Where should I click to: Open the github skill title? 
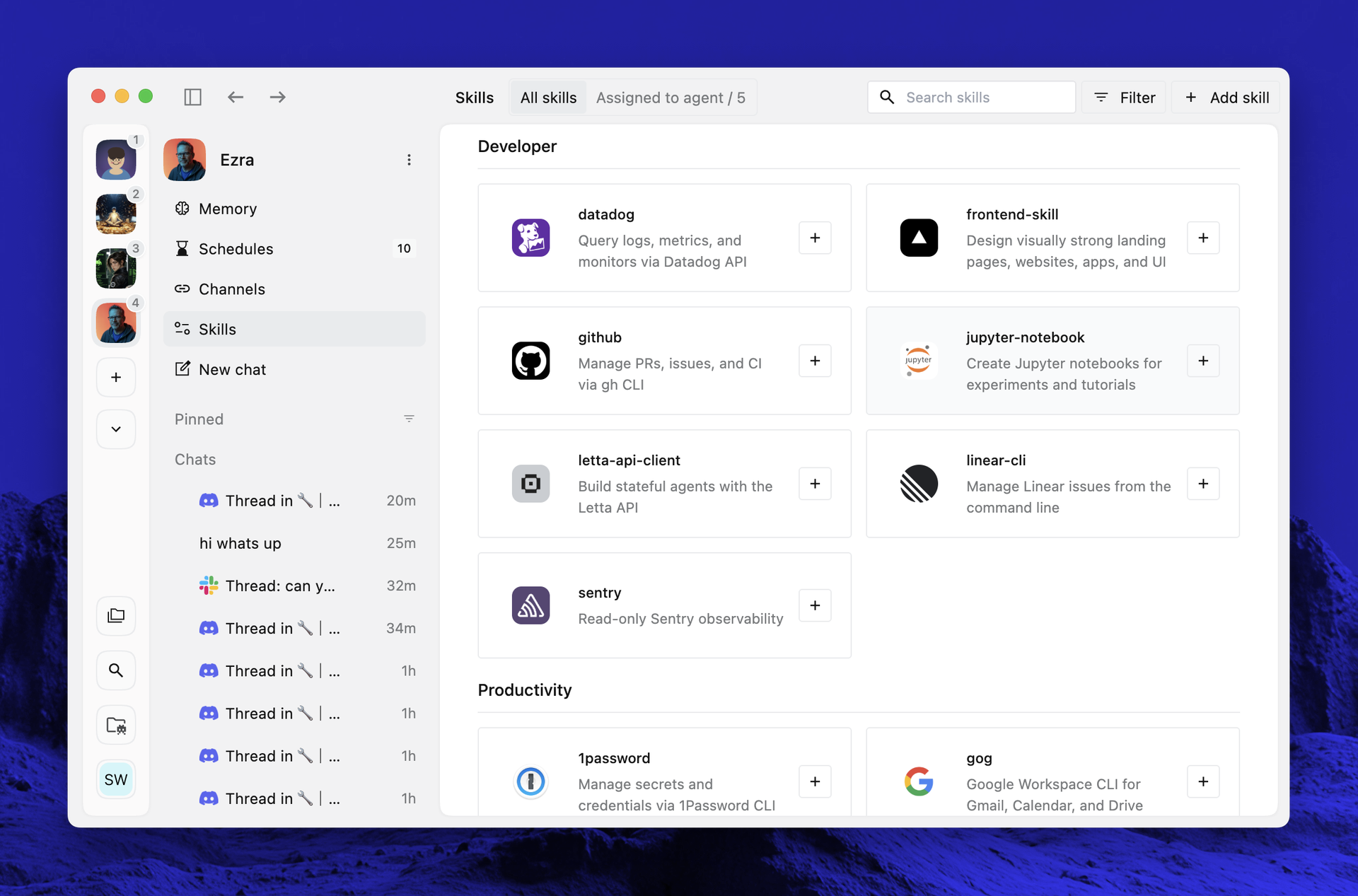coord(600,337)
